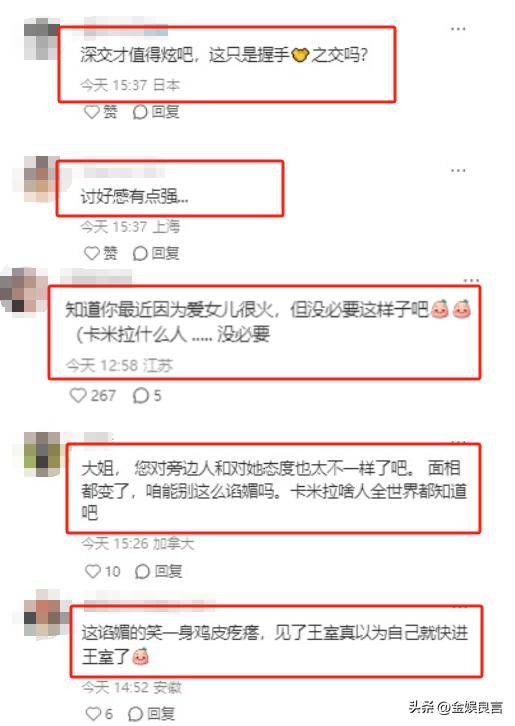
Task: Open options for the 深交才值得炫吧 comment
Action: pyautogui.click(x=458, y=29)
